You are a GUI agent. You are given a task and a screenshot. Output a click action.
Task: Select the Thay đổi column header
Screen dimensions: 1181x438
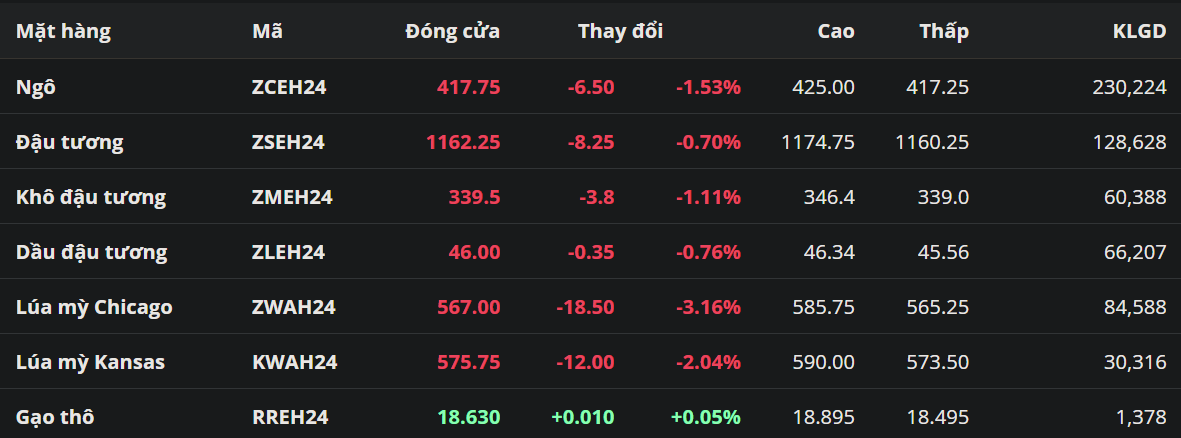coord(620,31)
